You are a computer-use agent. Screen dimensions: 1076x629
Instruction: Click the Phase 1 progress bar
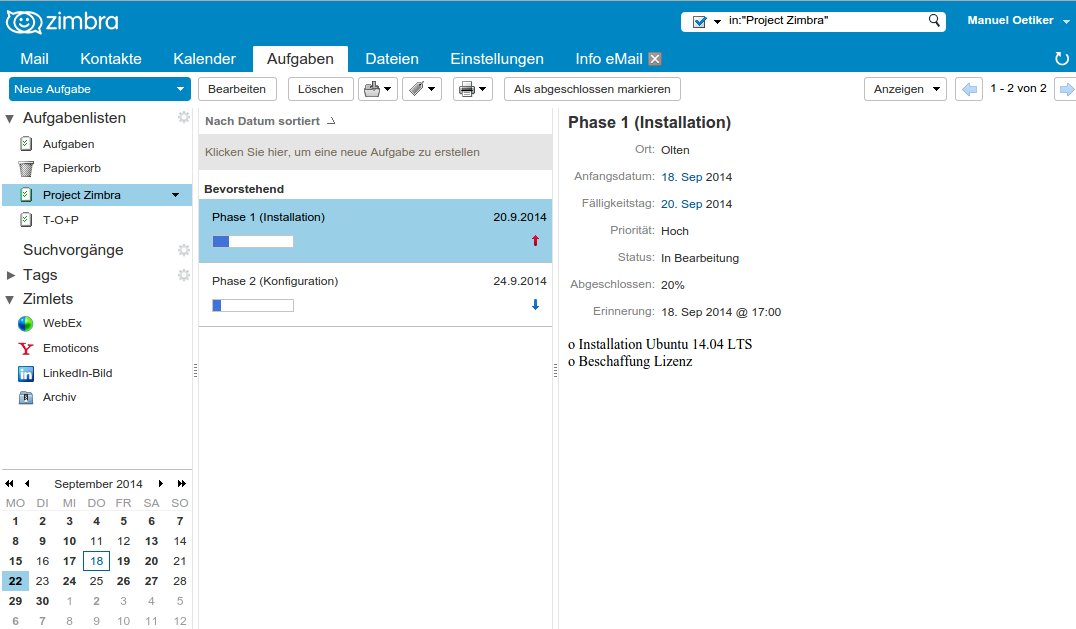point(253,241)
